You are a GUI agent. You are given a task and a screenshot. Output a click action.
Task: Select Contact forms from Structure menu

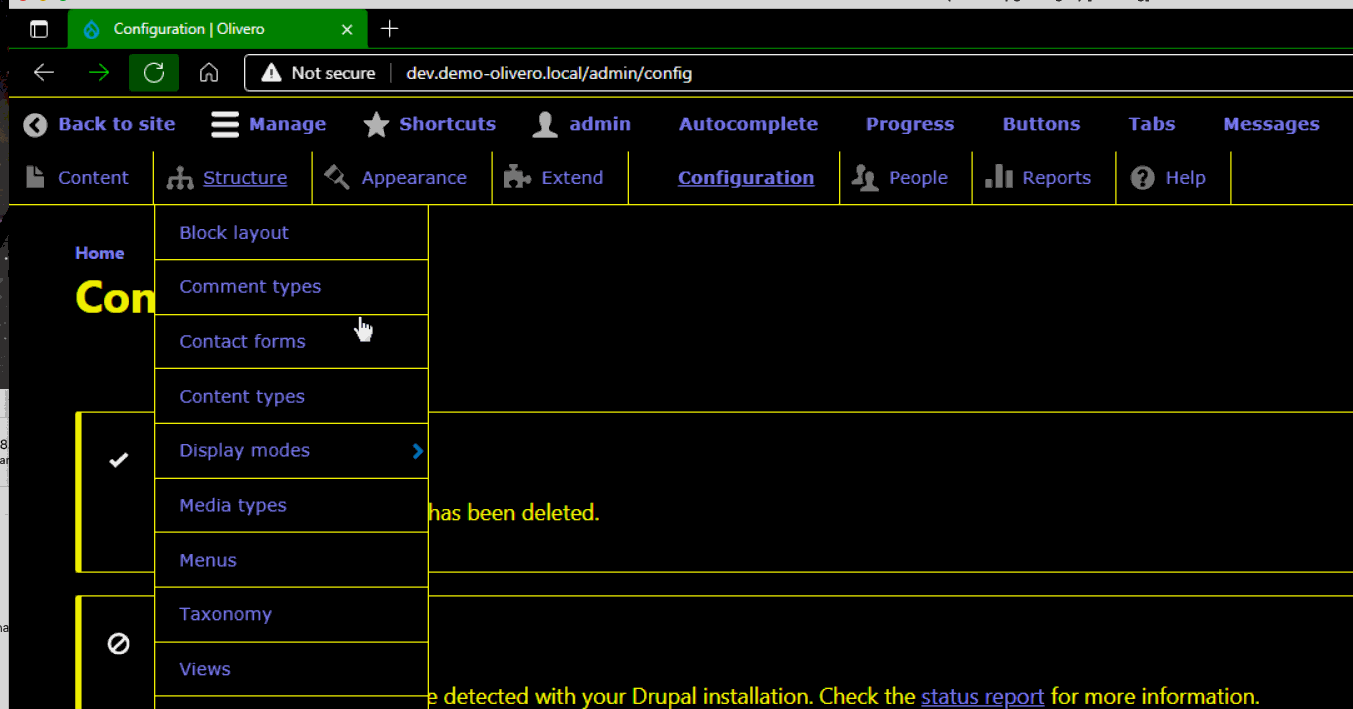coord(291,341)
